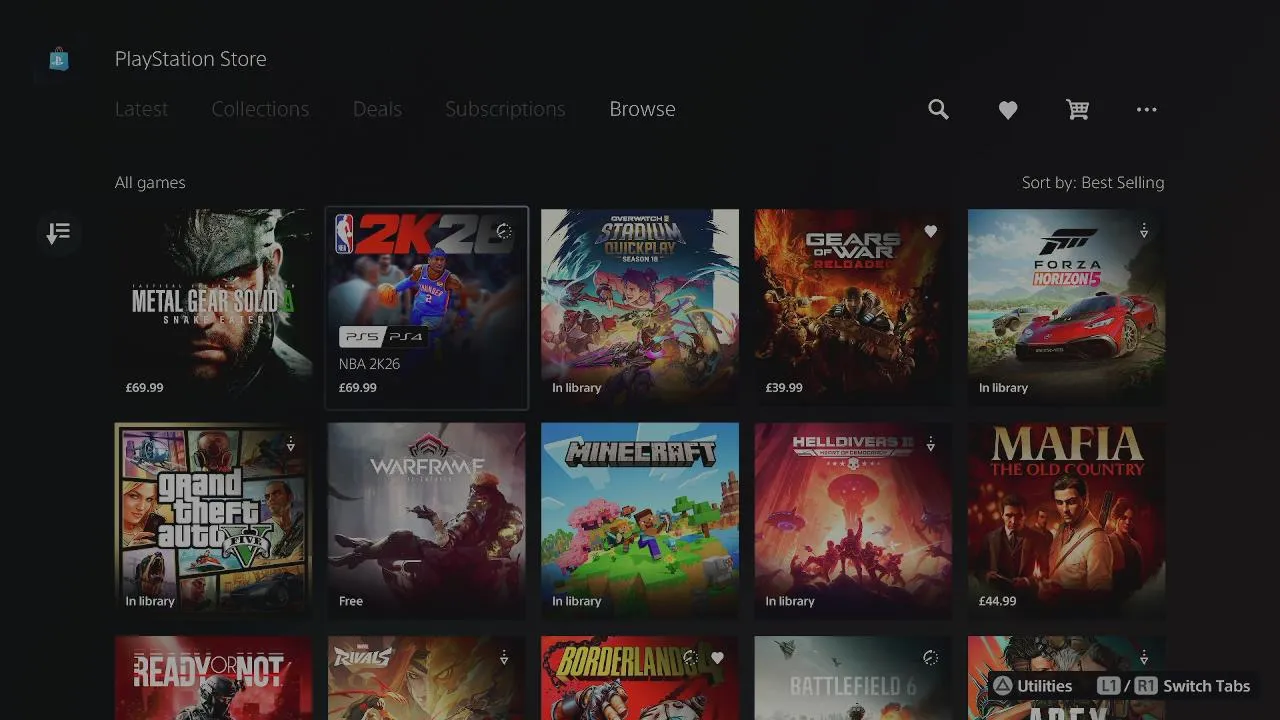Viewport: 1280px width, 720px height.
Task: Open the search magnifier icon
Action: click(938, 109)
